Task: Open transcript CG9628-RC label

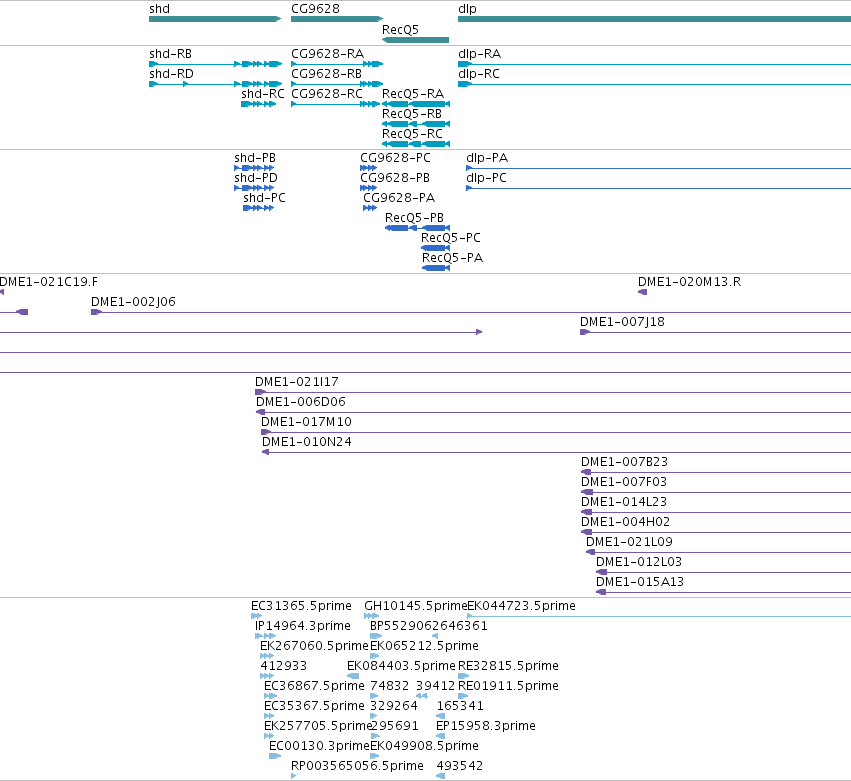Action: coord(327,94)
